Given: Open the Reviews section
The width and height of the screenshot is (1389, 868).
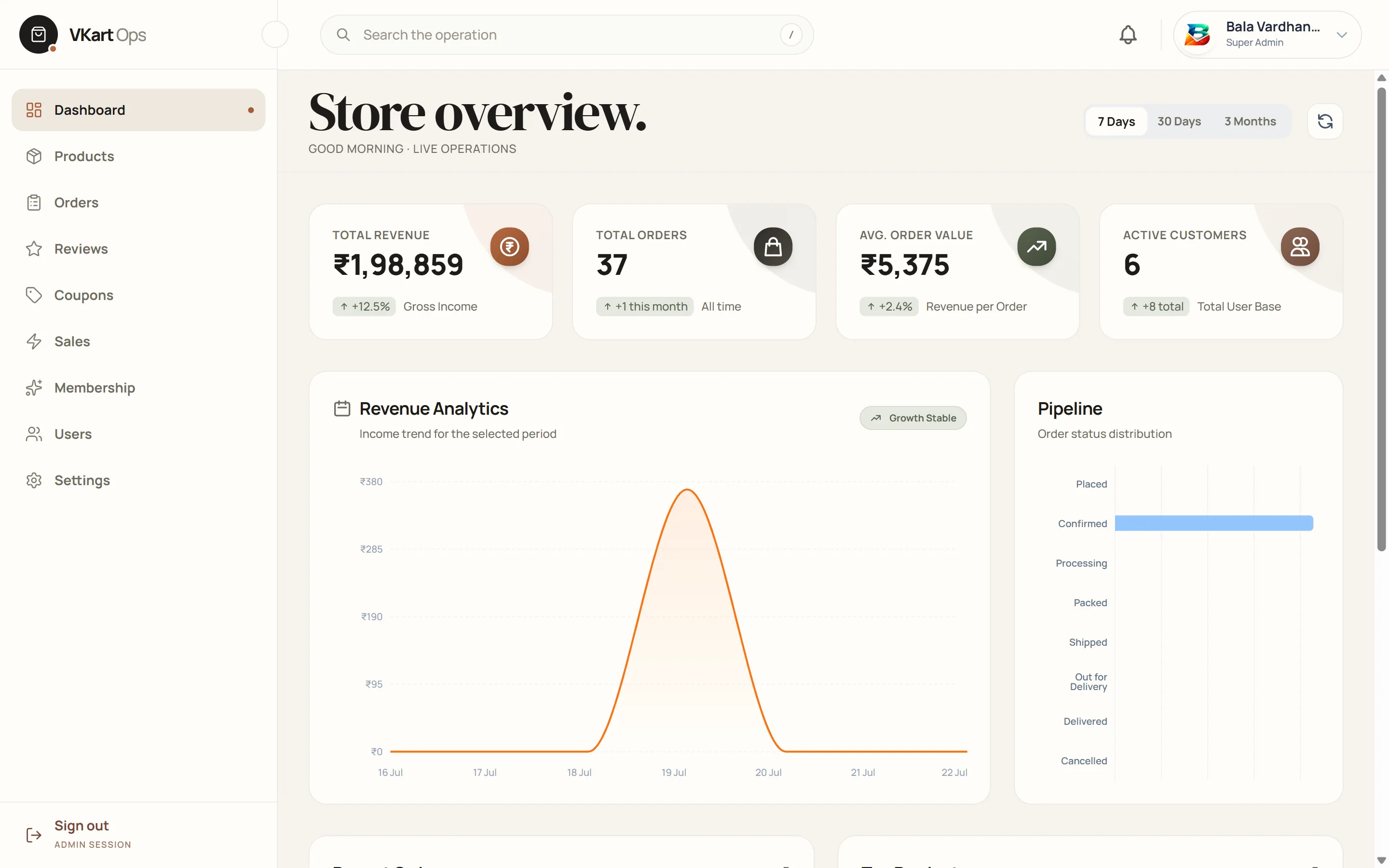Looking at the screenshot, I should tap(138, 248).
